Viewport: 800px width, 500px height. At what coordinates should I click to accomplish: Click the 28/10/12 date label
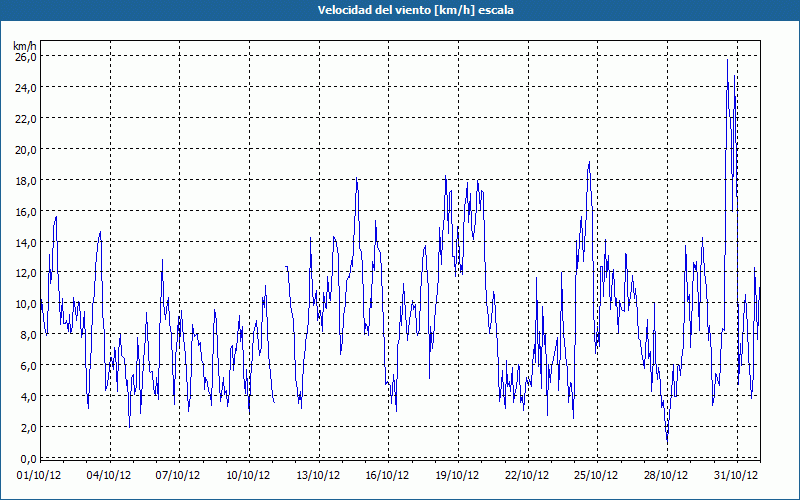666,476
